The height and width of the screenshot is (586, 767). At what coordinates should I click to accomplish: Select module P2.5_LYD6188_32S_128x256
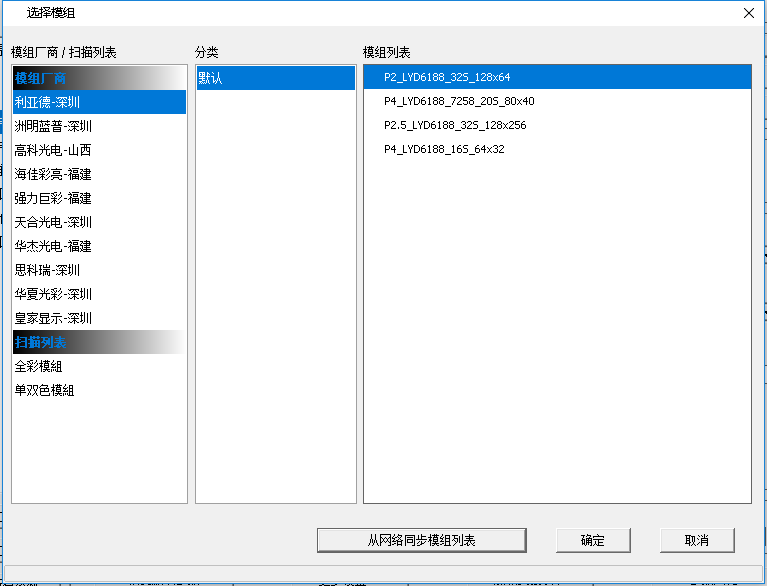455,126
